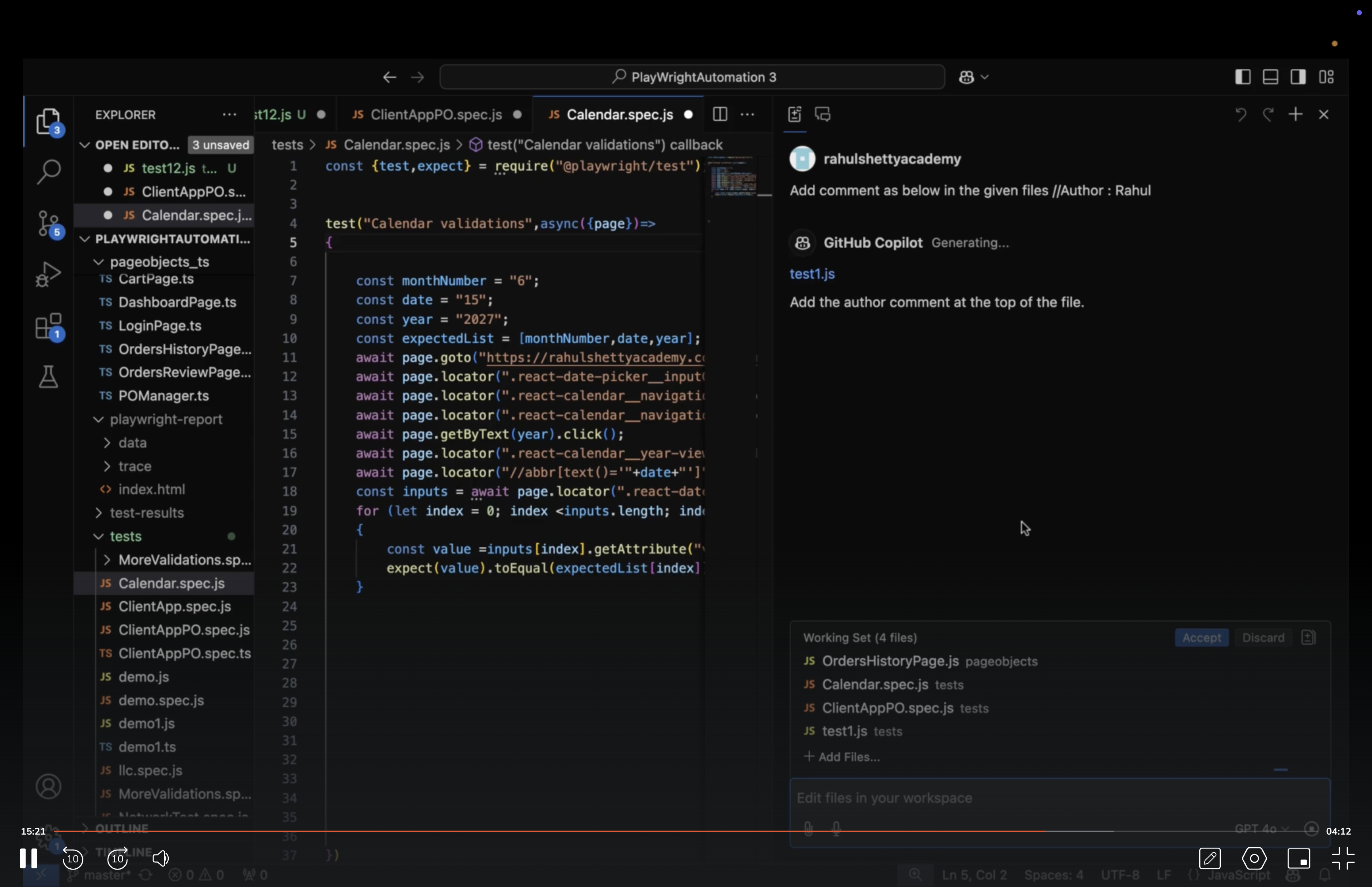Collapse the playwright-report folder
Image resolution: width=1372 pixels, height=887 pixels.
click(98, 420)
